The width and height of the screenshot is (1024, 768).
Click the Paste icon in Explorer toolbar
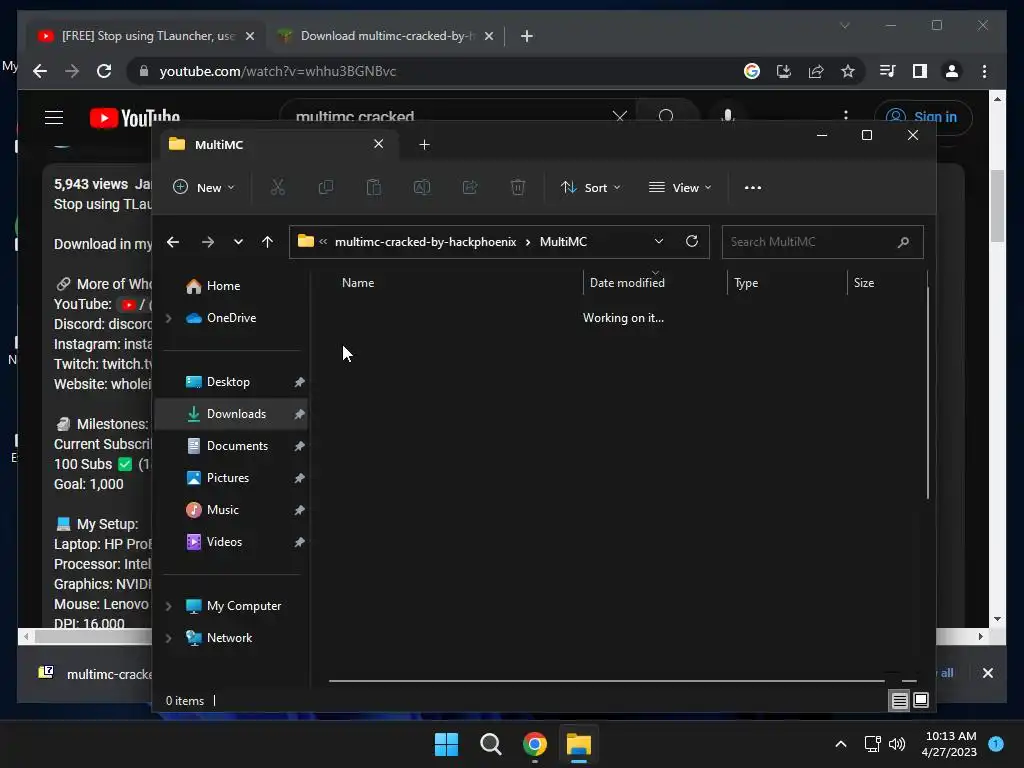tap(374, 187)
